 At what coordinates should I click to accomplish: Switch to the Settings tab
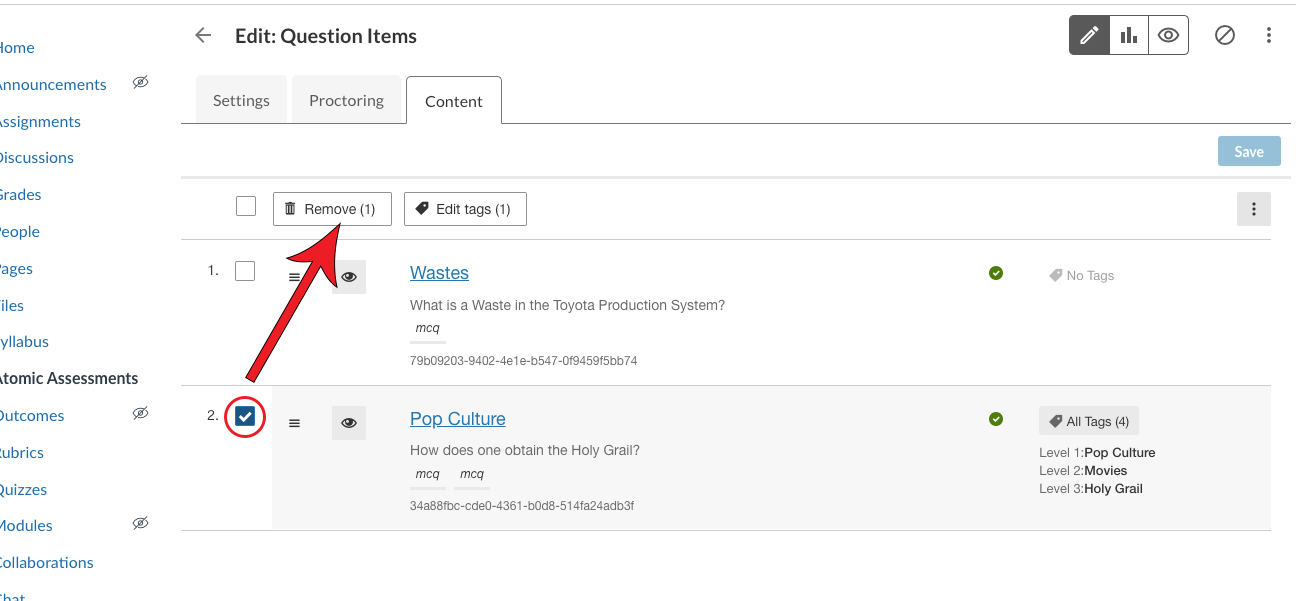241,99
